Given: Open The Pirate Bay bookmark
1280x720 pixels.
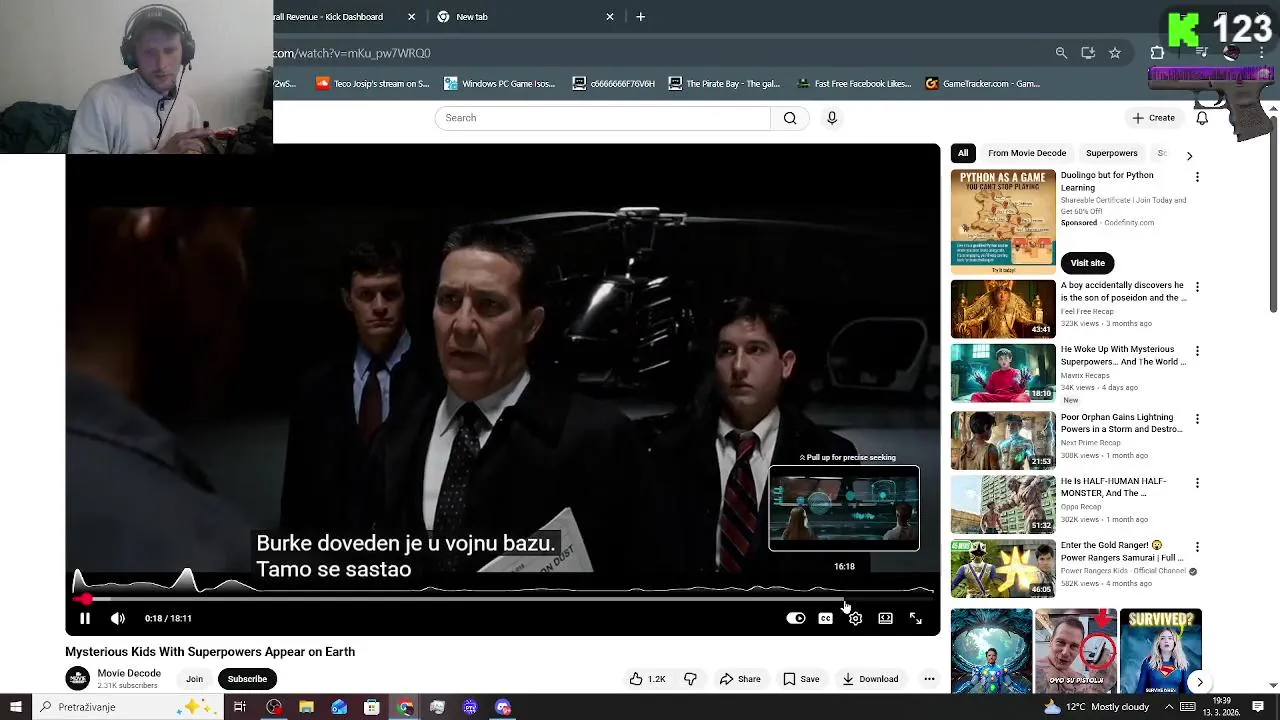Looking at the screenshot, I should [x=724, y=84].
